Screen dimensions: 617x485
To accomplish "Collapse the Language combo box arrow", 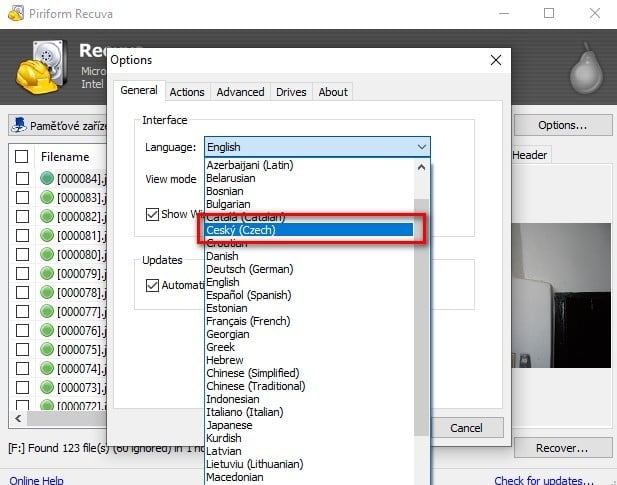I will tap(422, 147).
